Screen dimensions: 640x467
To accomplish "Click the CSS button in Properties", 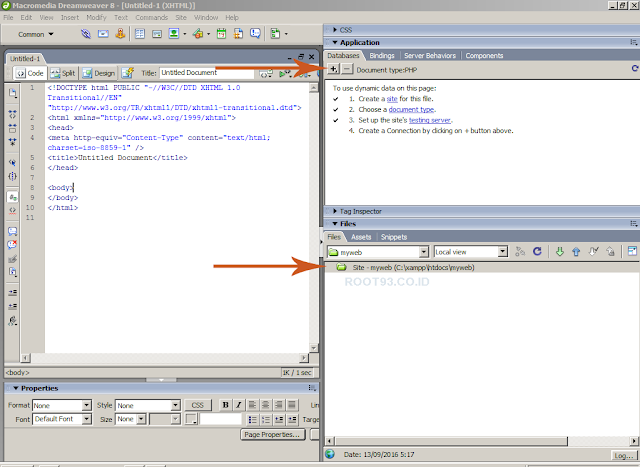I will [x=198, y=405].
